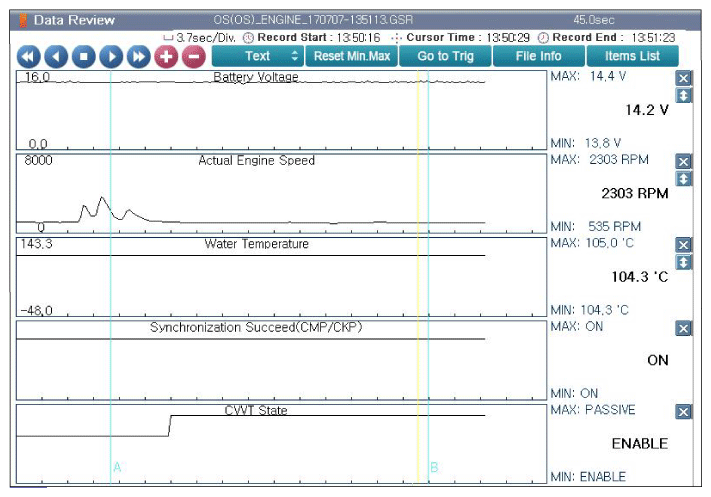Zoom out with the red minus icon
The height and width of the screenshot is (497, 711).
(x=194, y=57)
